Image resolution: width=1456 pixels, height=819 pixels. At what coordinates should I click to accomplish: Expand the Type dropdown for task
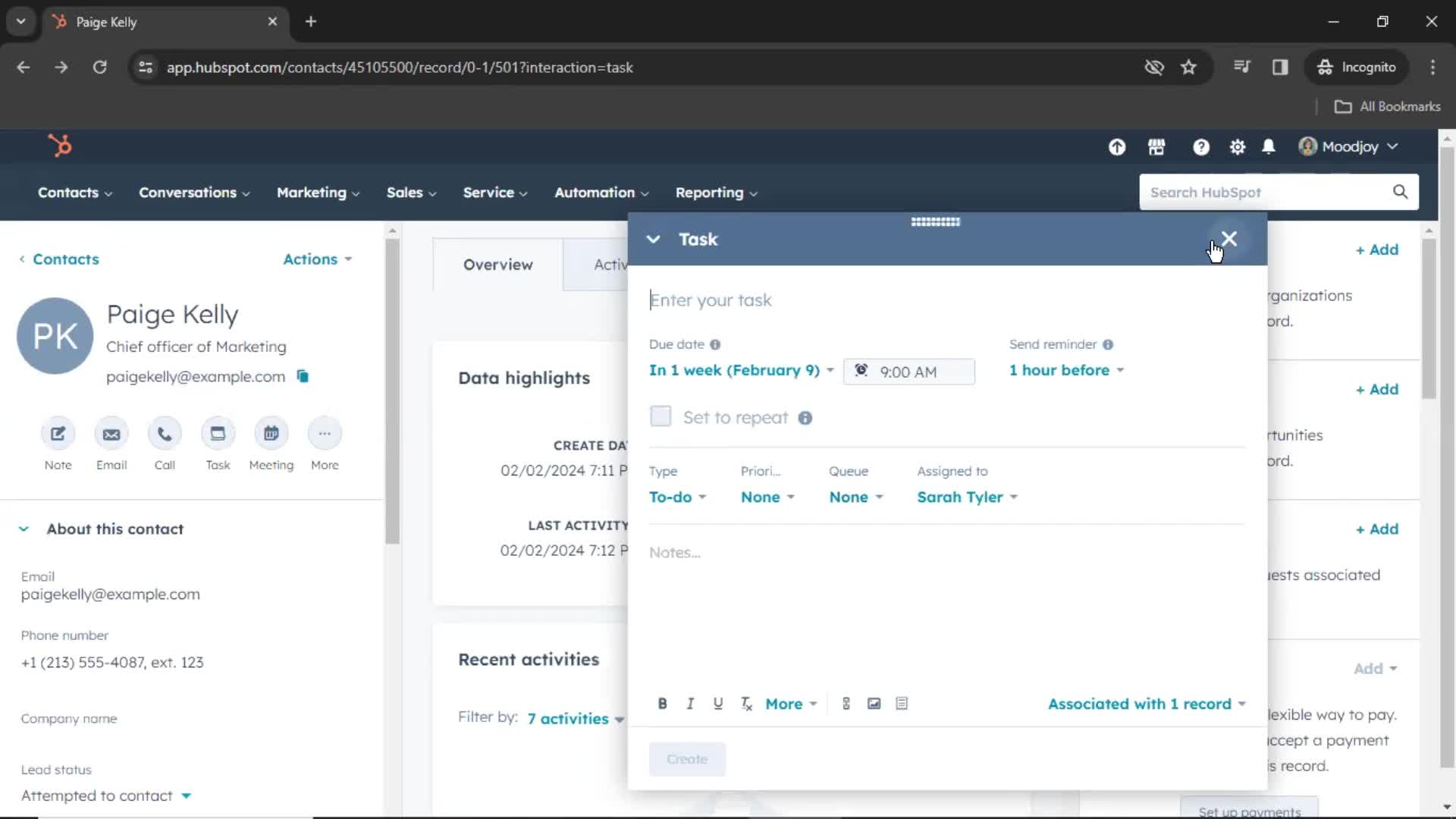click(677, 497)
